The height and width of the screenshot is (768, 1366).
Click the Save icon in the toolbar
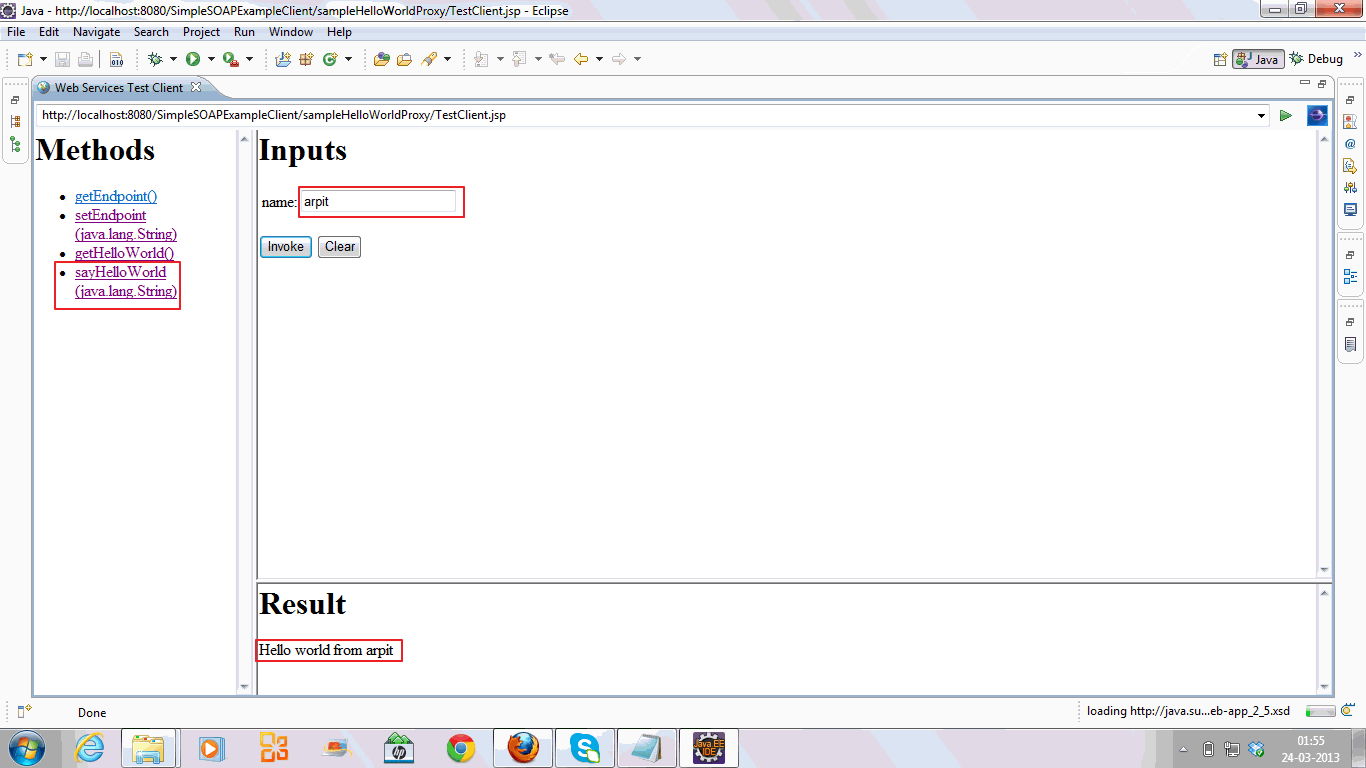coord(61,58)
